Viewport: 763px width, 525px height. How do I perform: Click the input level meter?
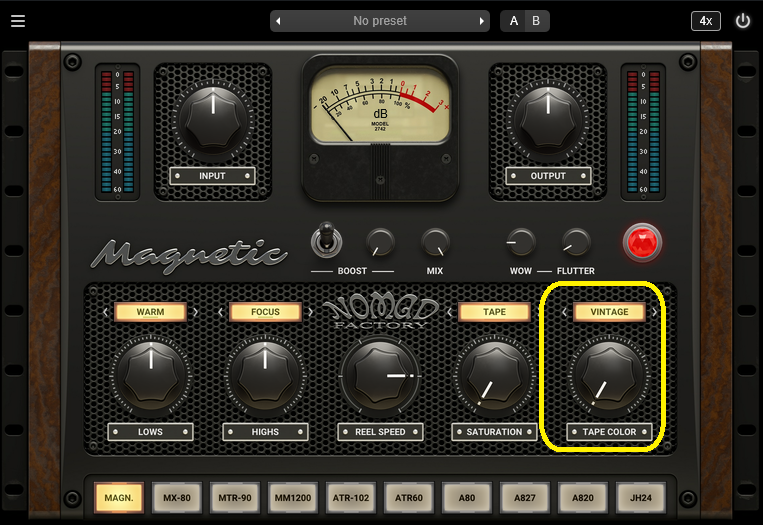pyautogui.click(x=117, y=132)
